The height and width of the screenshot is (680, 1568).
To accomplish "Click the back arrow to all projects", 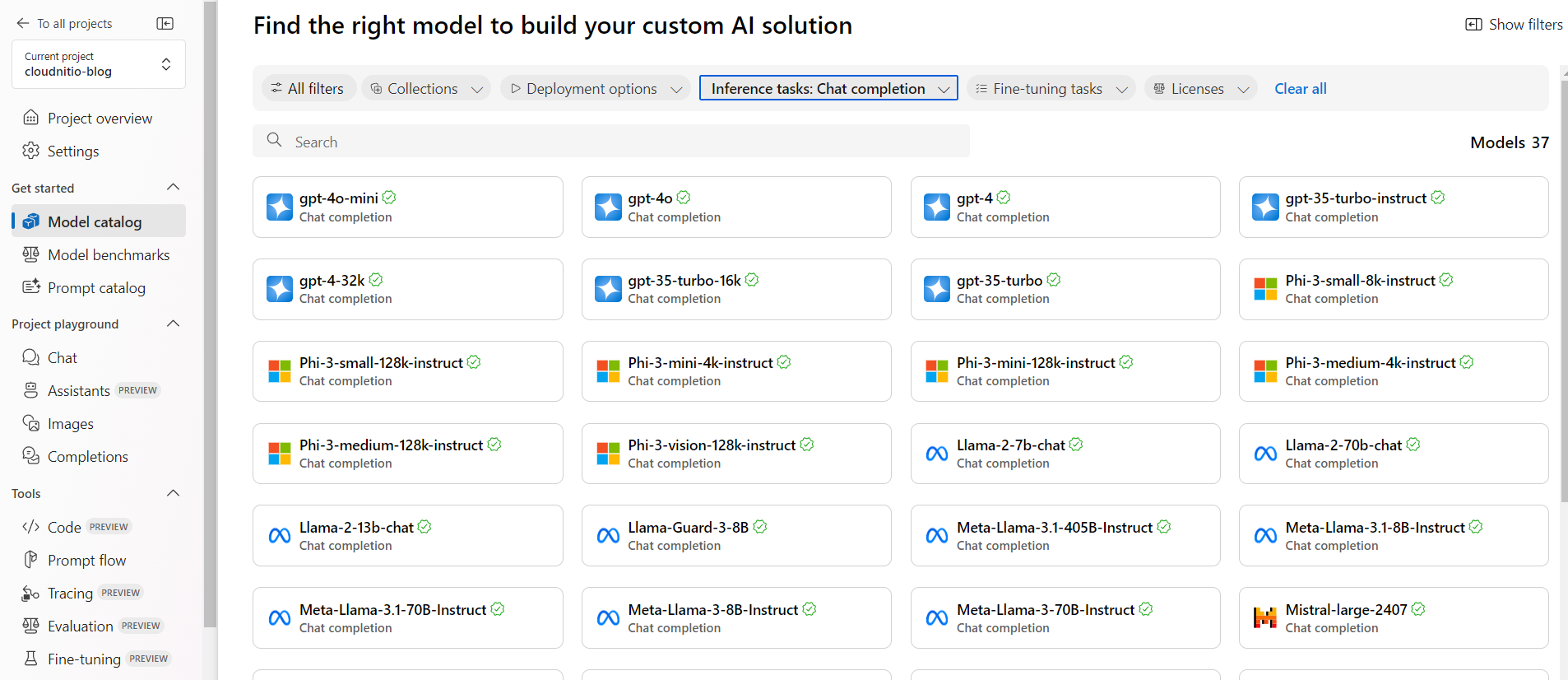I will [x=23, y=24].
